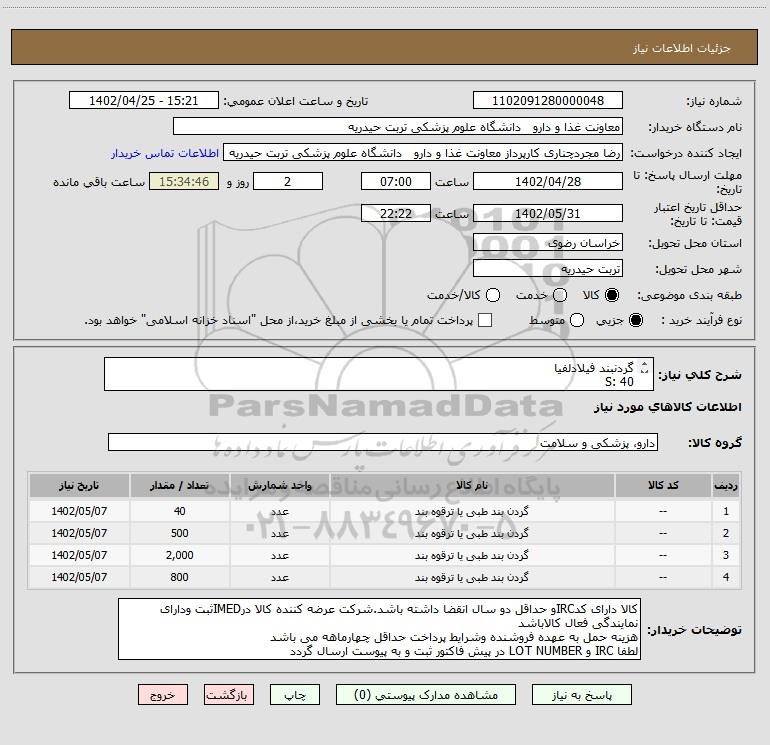Click date 1402/05/07 in row 1
The height and width of the screenshot is (745, 770).
coord(79,511)
